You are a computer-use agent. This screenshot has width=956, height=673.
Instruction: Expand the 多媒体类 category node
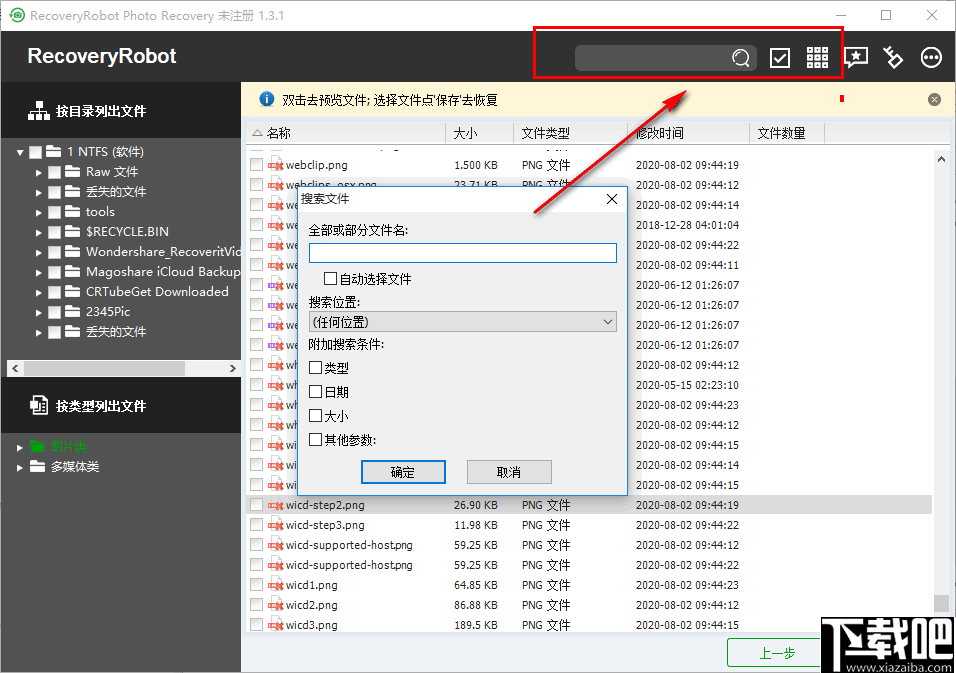20,468
